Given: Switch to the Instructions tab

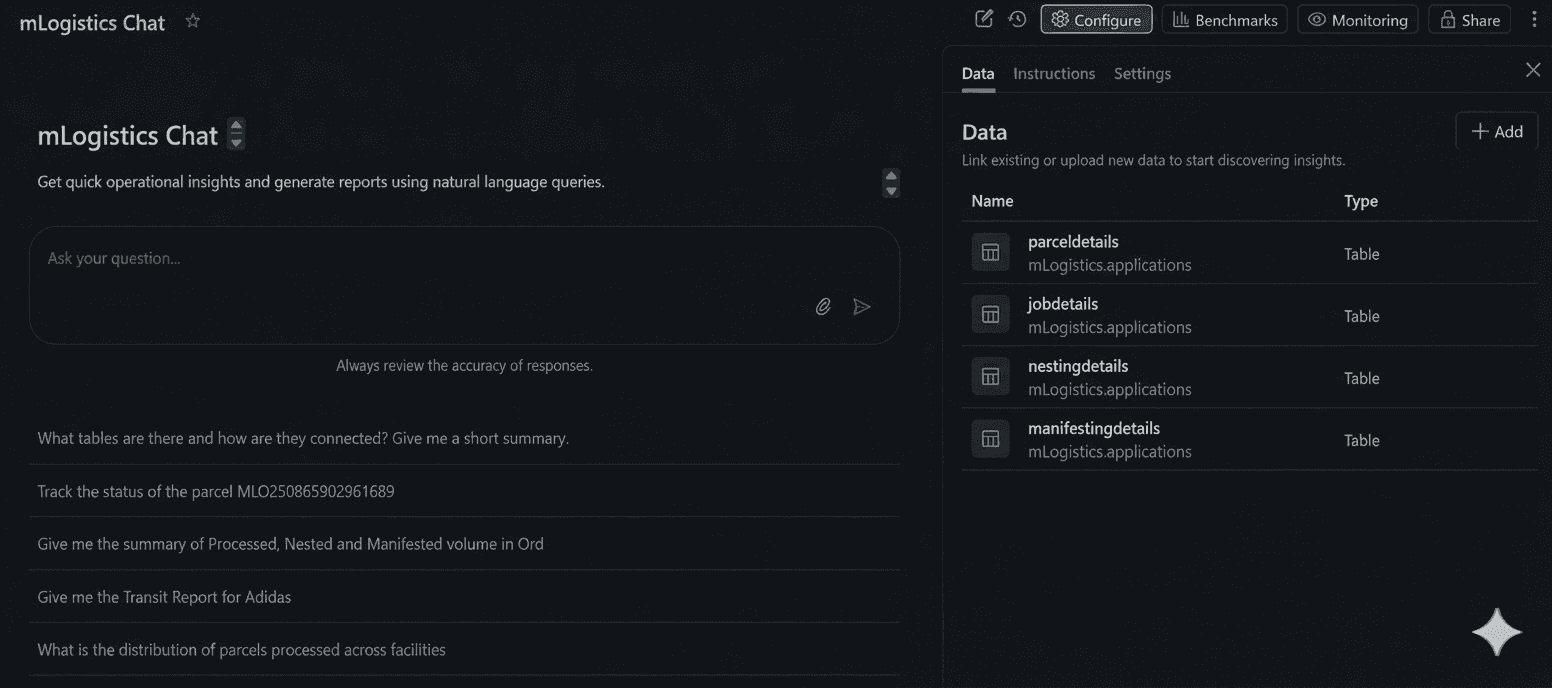Looking at the screenshot, I should tap(1053, 73).
